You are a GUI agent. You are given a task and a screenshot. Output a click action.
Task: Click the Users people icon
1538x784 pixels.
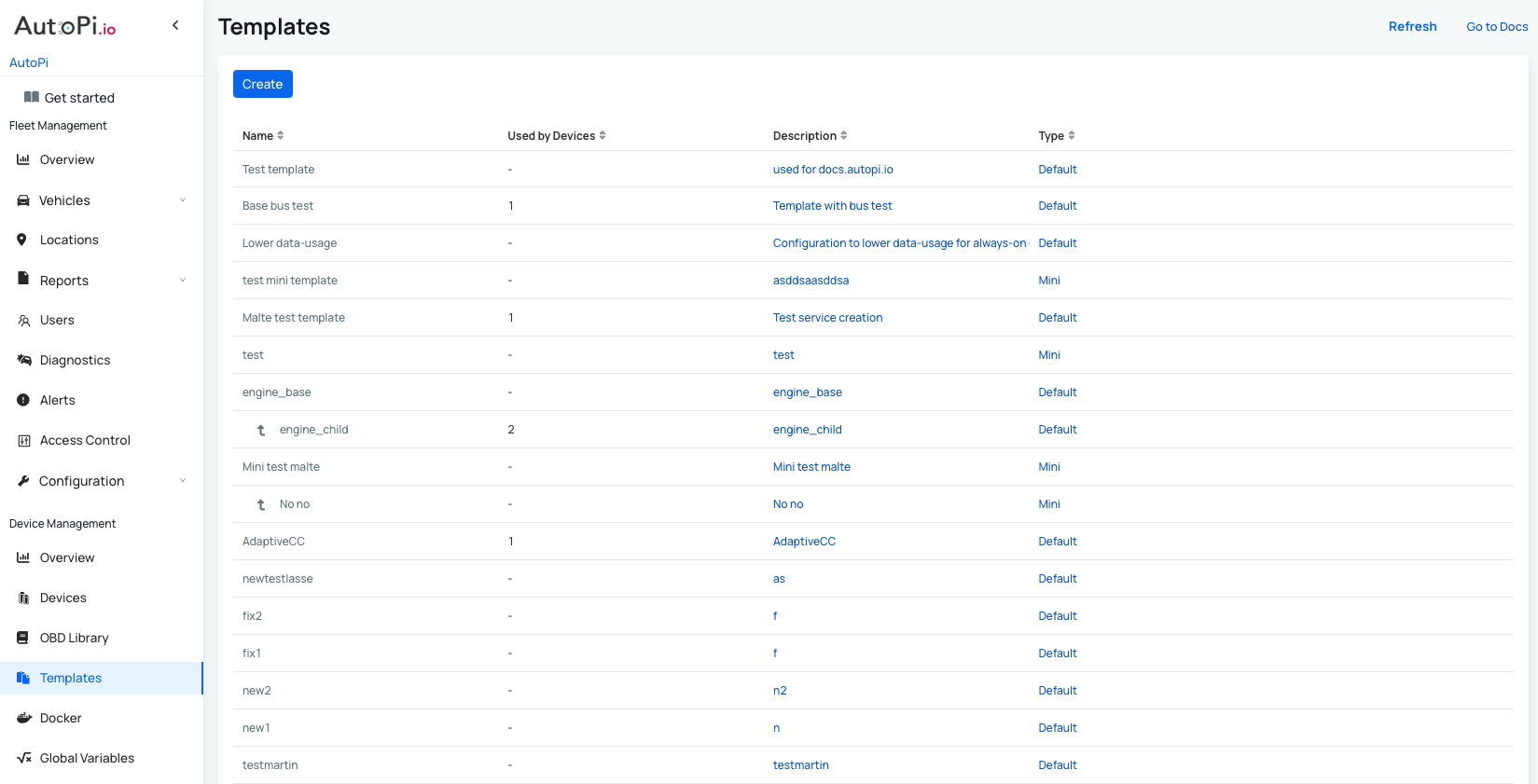(x=24, y=321)
